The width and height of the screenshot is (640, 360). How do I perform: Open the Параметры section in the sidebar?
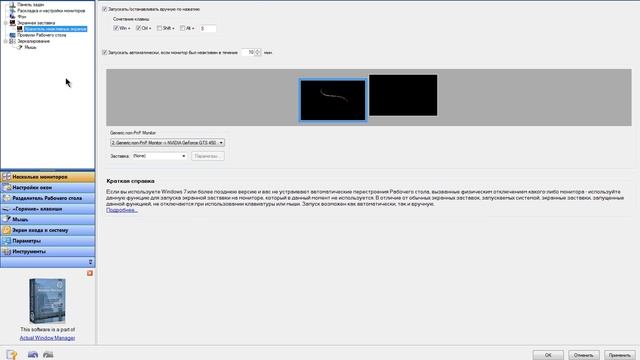point(48,241)
